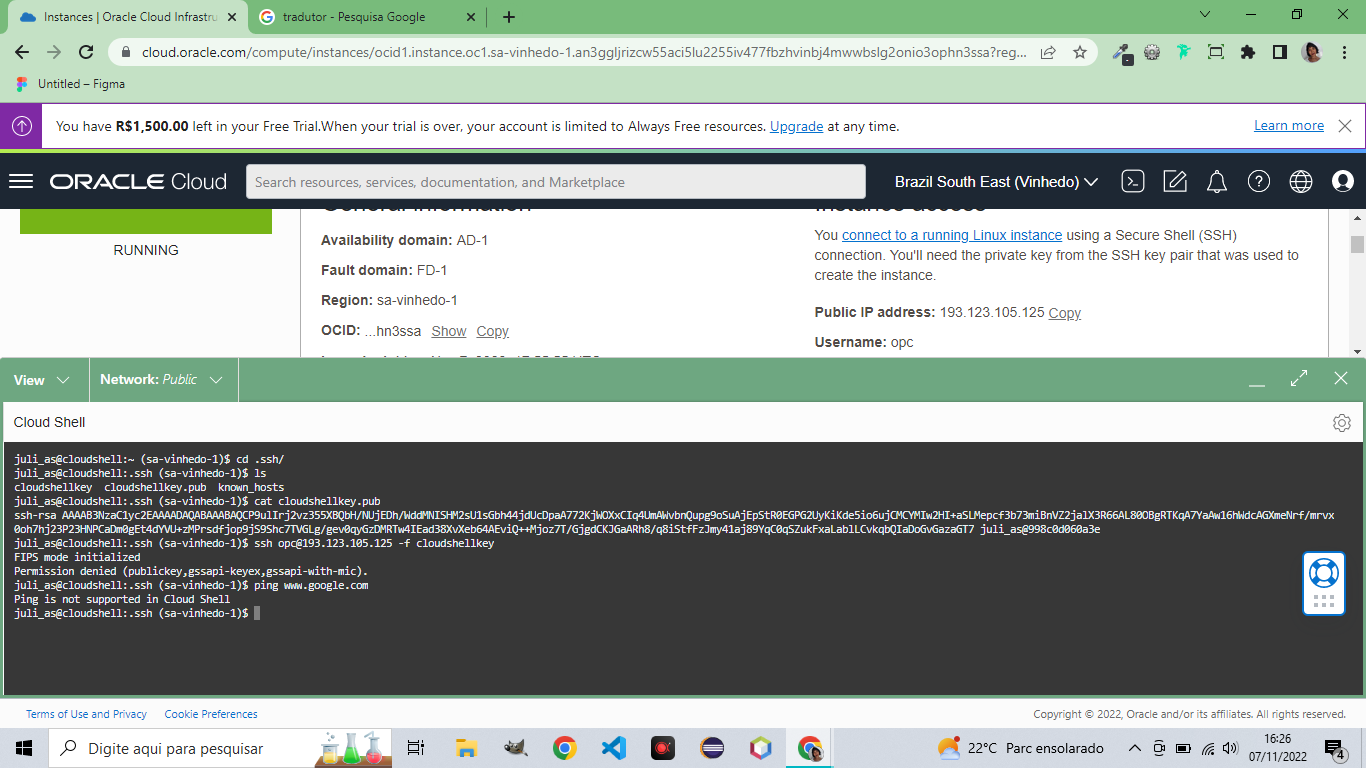Image resolution: width=1366 pixels, height=768 pixels.
Task: Click the Learn more link
Action: pyautogui.click(x=1289, y=126)
